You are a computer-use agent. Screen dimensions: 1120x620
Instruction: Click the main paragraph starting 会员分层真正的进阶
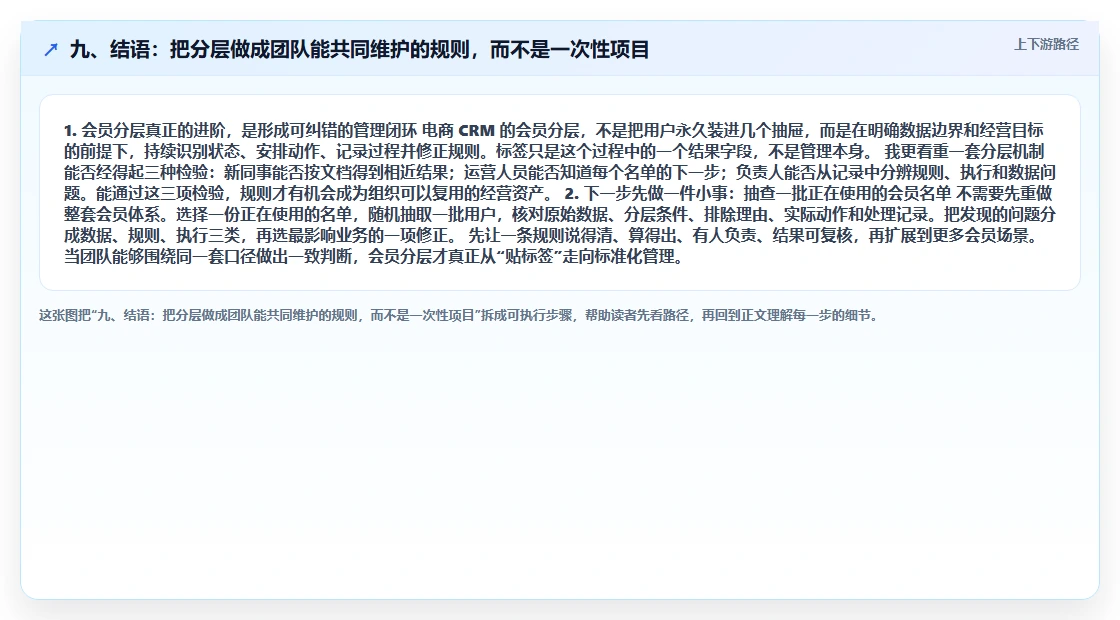559,193
